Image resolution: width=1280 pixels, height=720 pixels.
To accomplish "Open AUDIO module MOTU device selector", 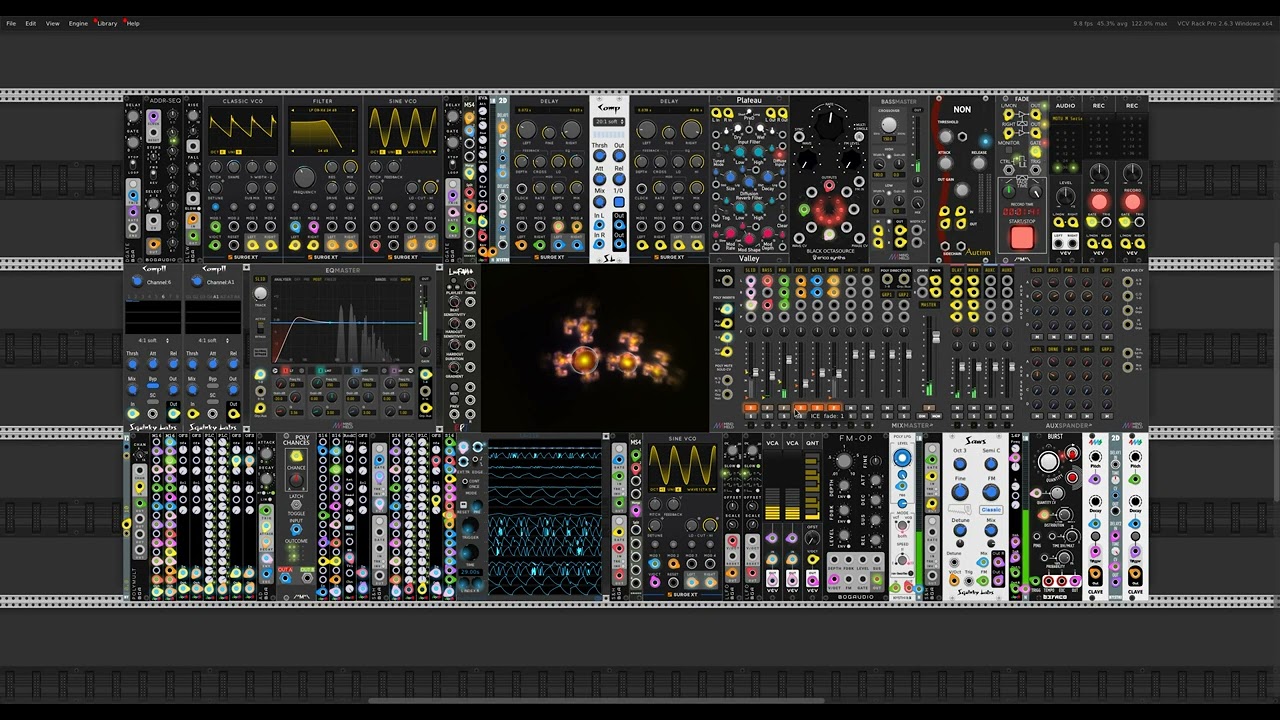I will [x=1067, y=119].
